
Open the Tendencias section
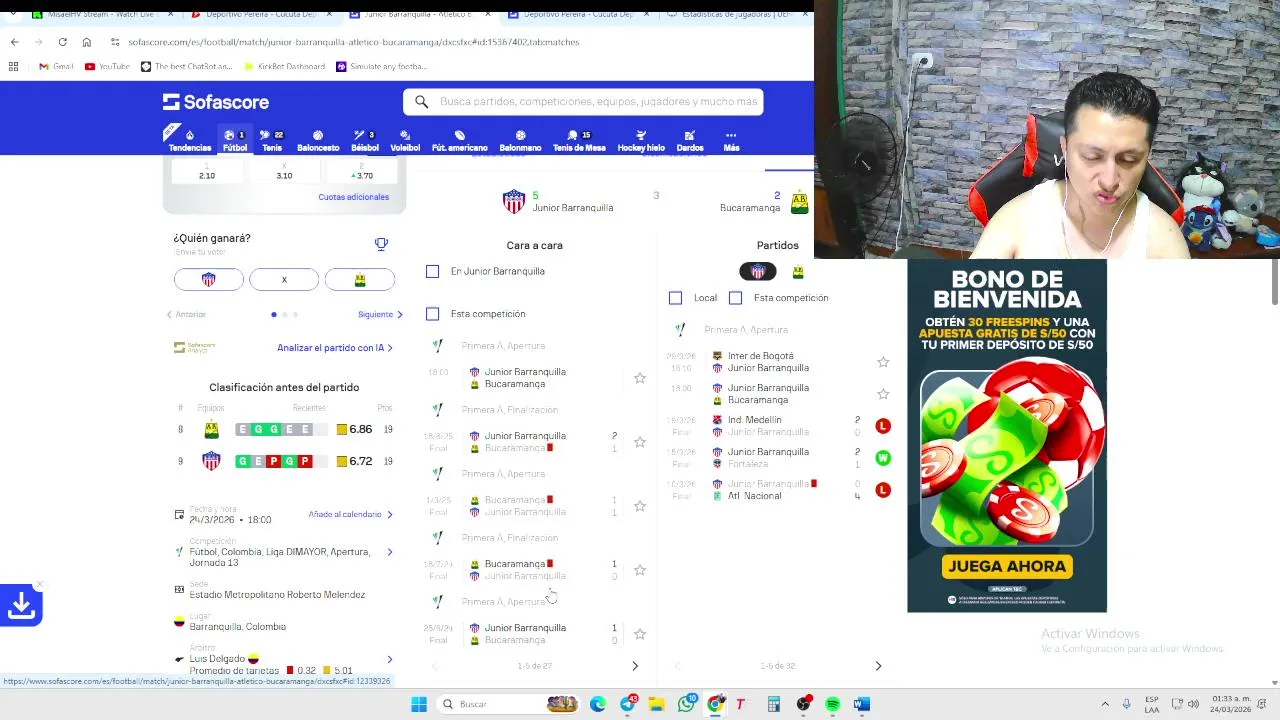[x=189, y=140]
